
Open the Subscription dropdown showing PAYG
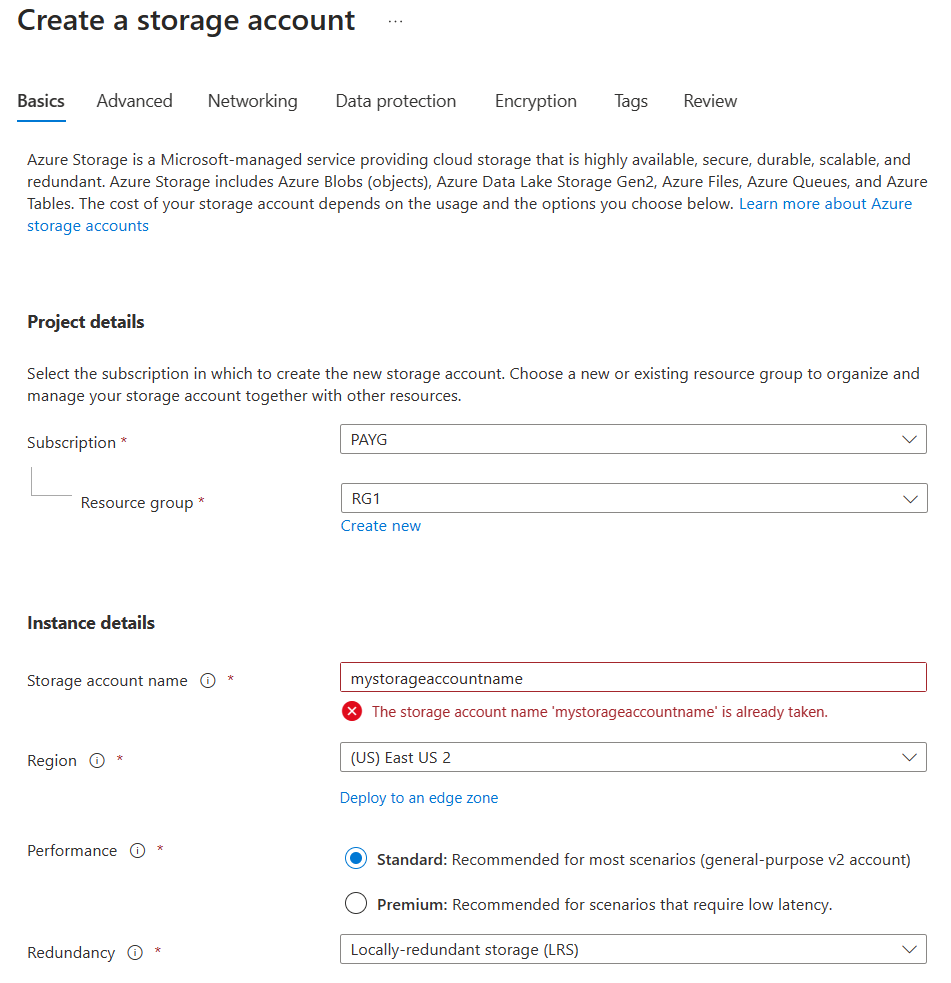(632, 439)
